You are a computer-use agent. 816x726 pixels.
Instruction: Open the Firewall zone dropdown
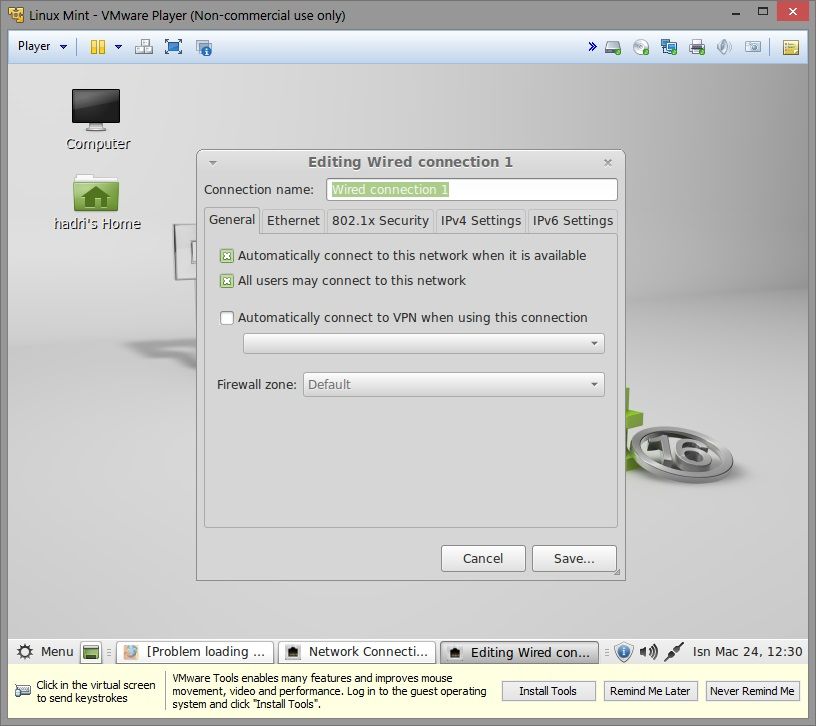(x=453, y=385)
